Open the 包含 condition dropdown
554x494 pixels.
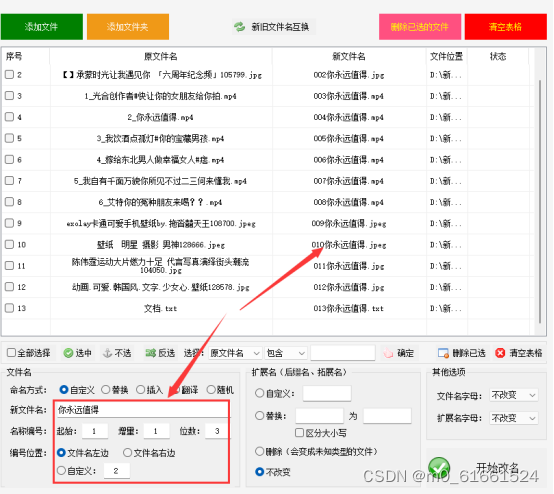point(285,353)
